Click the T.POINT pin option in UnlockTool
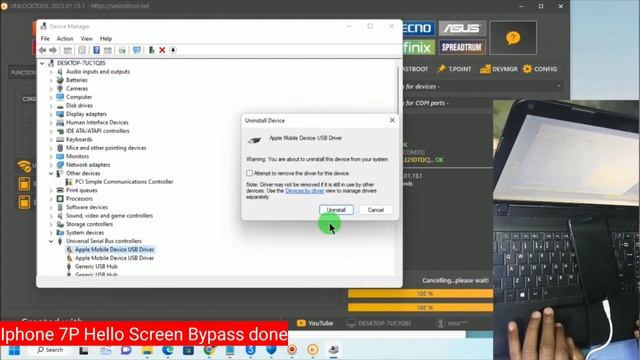 point(454,69)
